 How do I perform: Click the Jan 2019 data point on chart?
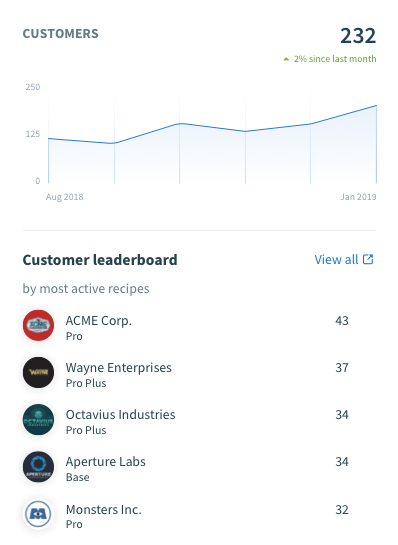376,105
